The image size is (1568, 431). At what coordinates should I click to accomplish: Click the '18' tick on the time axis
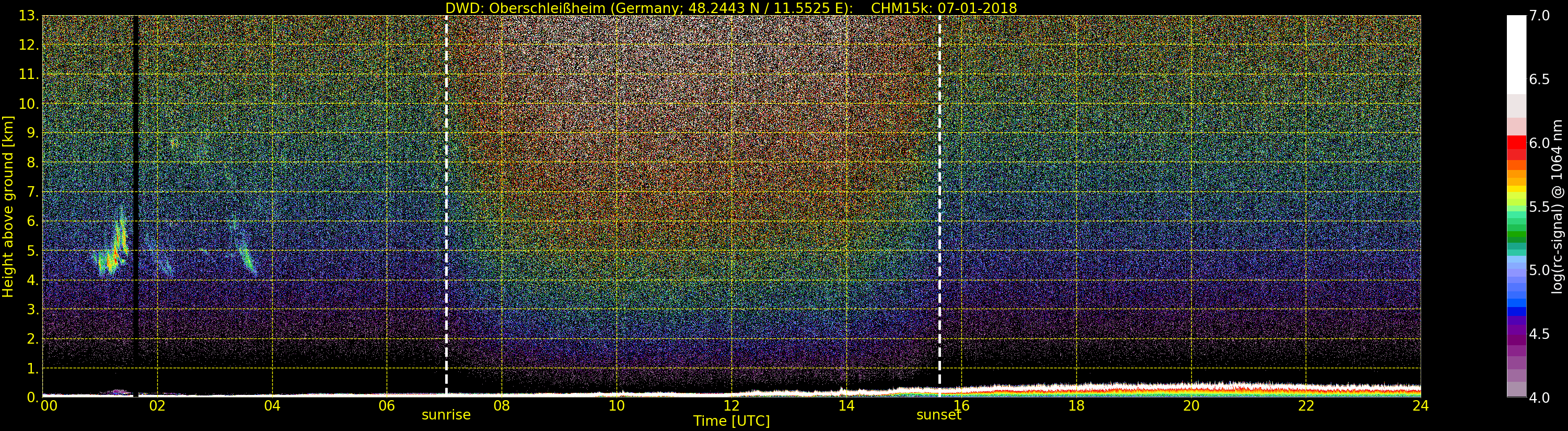point(1076,406)
